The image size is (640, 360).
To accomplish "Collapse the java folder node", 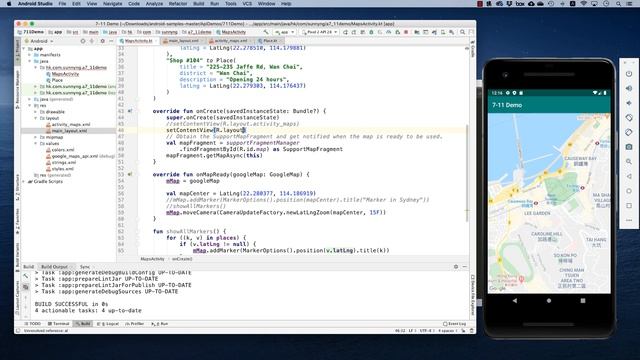I will 30,61.
